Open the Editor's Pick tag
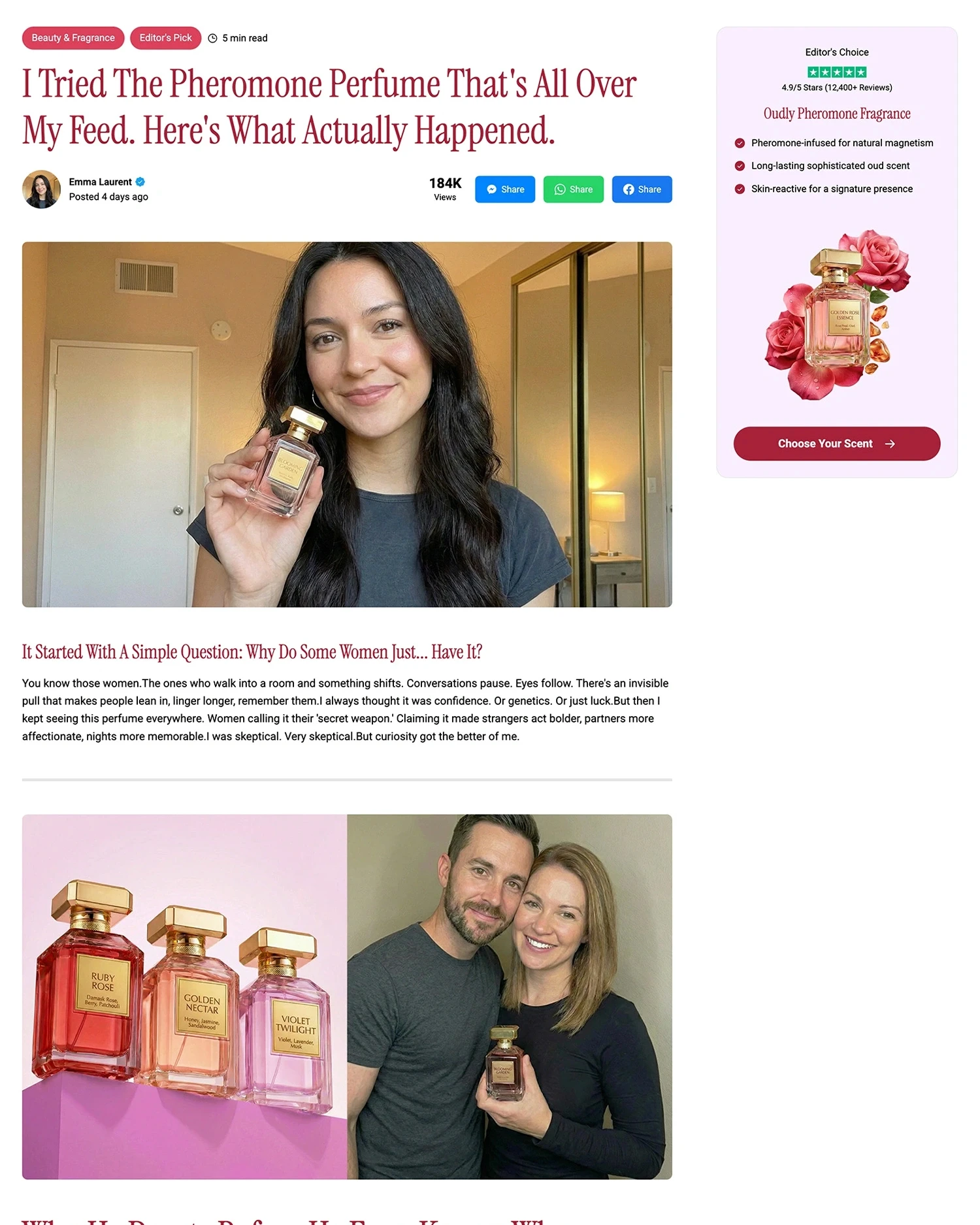 point(165,38)
